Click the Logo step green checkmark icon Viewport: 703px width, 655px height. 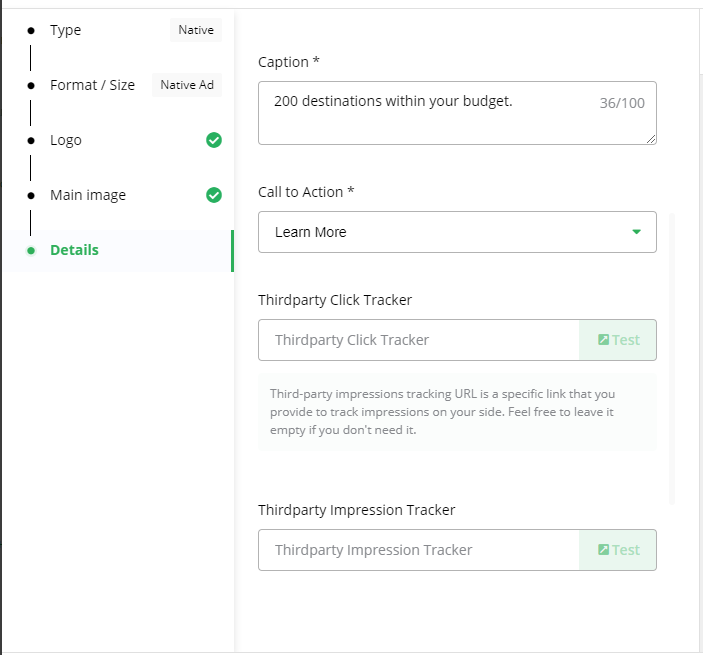[214, 140]
